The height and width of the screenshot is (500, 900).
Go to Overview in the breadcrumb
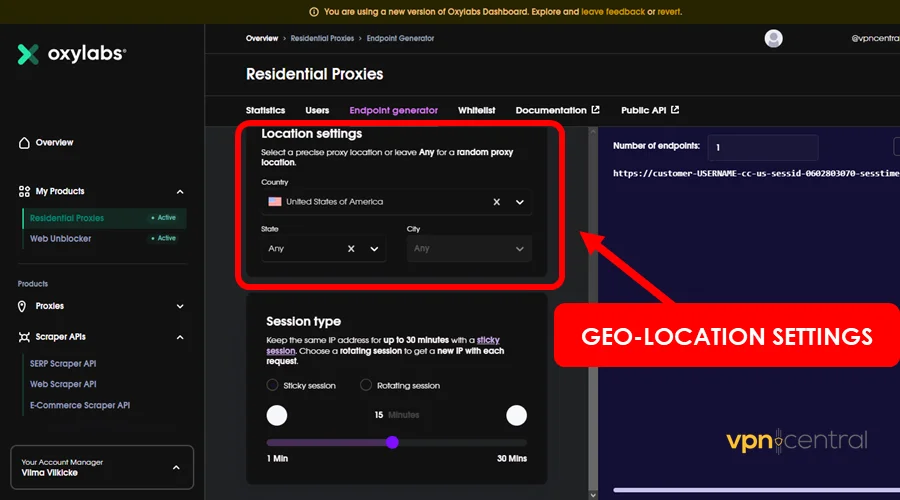pos(262,38)
